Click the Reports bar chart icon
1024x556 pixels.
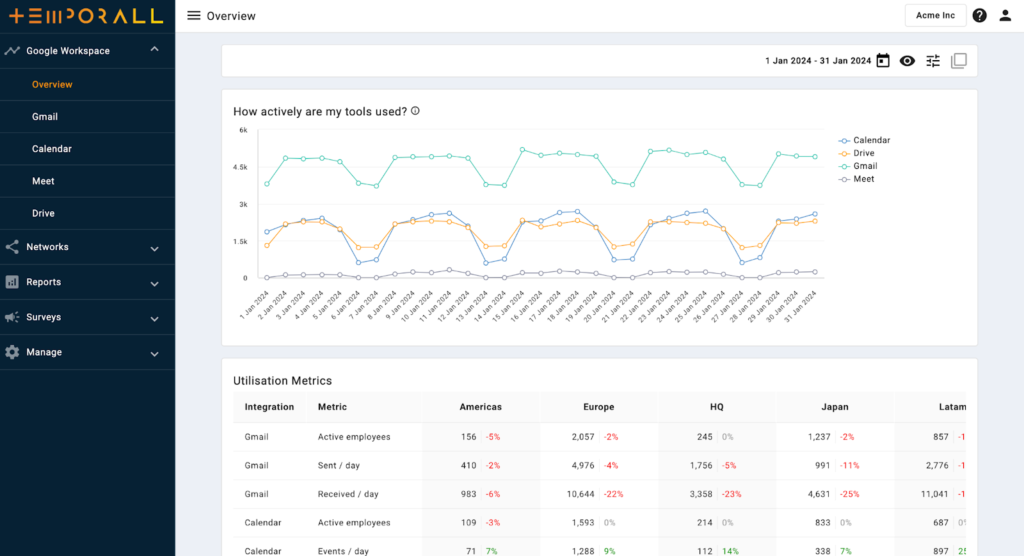tap(12, 282)
